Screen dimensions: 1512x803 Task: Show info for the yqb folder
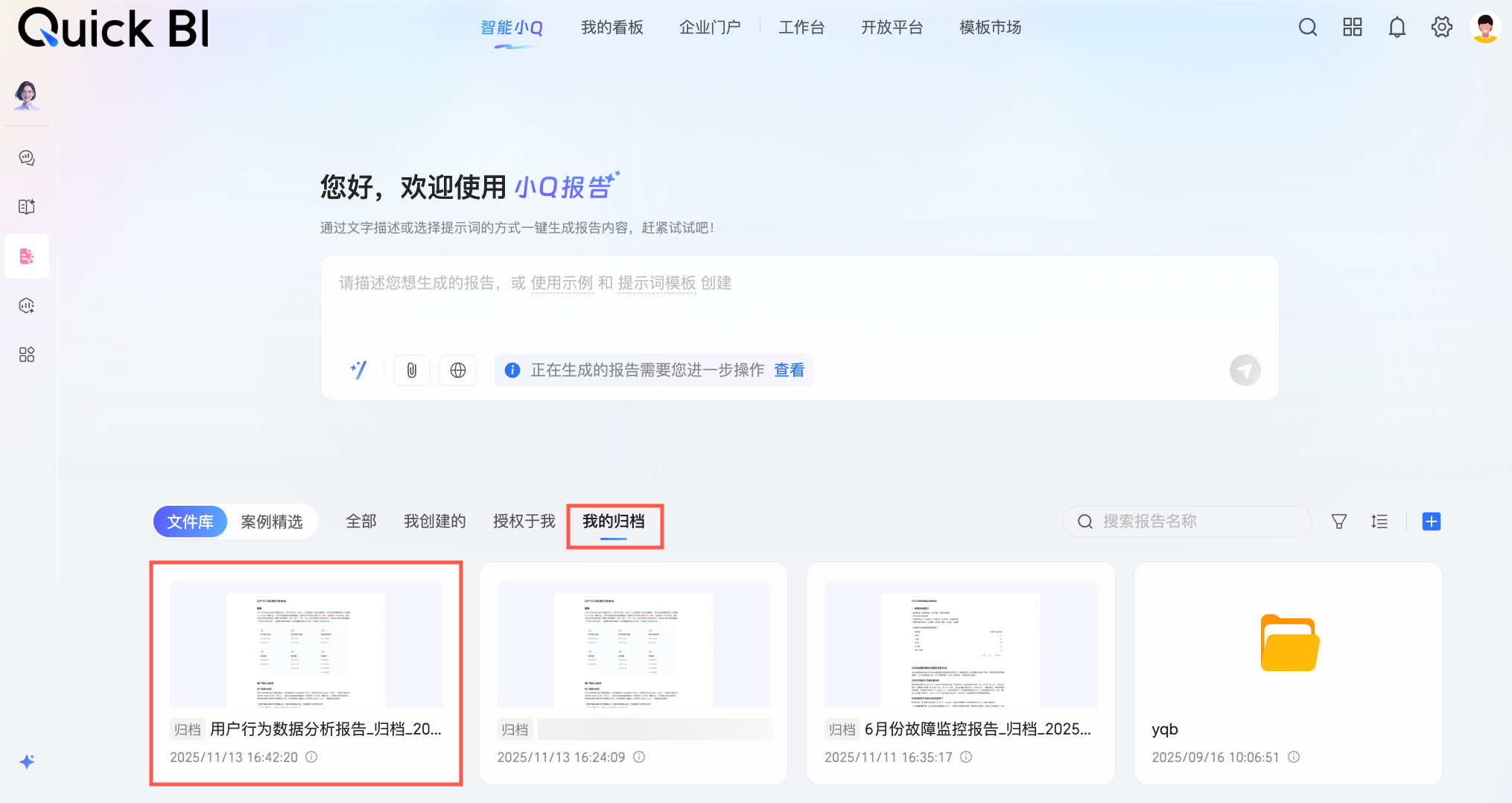(1294, 757)
